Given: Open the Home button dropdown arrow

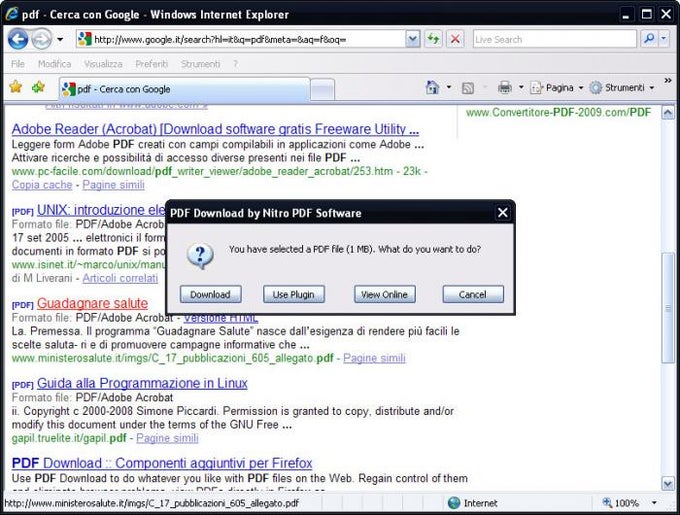Looking at the screenshot, I should click(449, 88).
